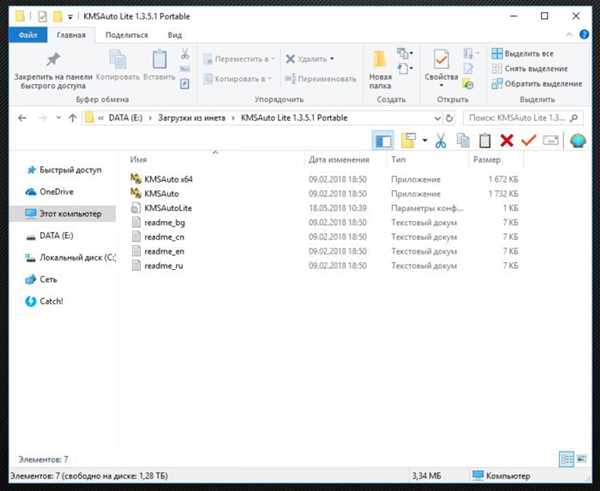
Task: Open Quick Access Toolbar customize arrow
Action: click(70, 16)
